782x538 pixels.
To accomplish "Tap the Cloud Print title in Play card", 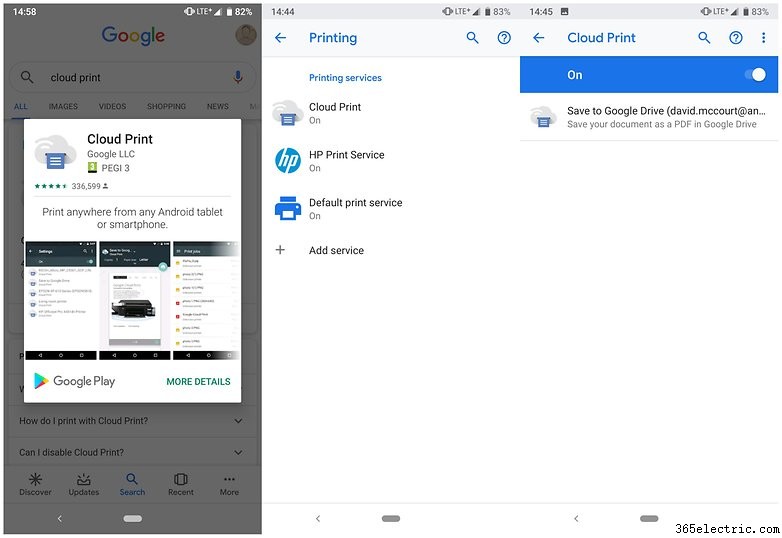I will click(120, 139).
